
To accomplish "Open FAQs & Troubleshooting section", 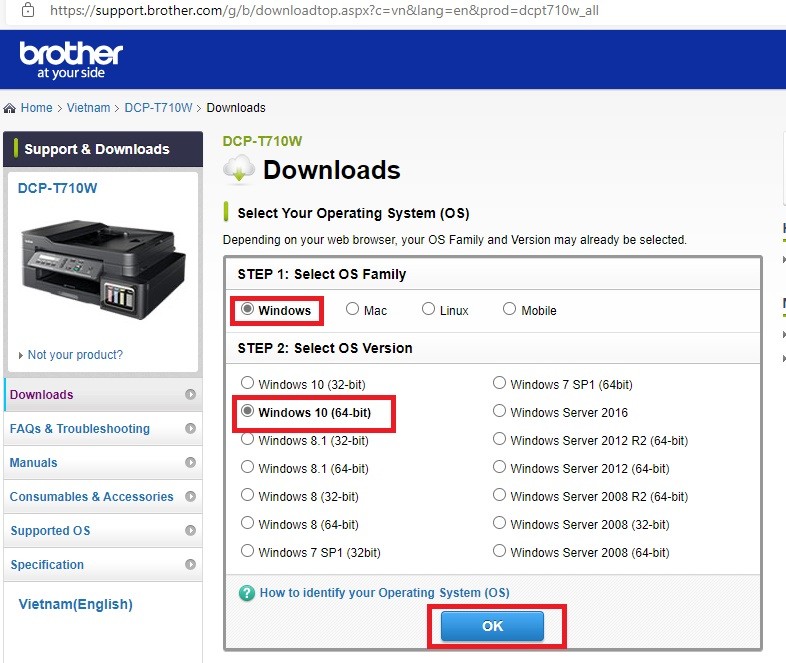I will [103, 428].
